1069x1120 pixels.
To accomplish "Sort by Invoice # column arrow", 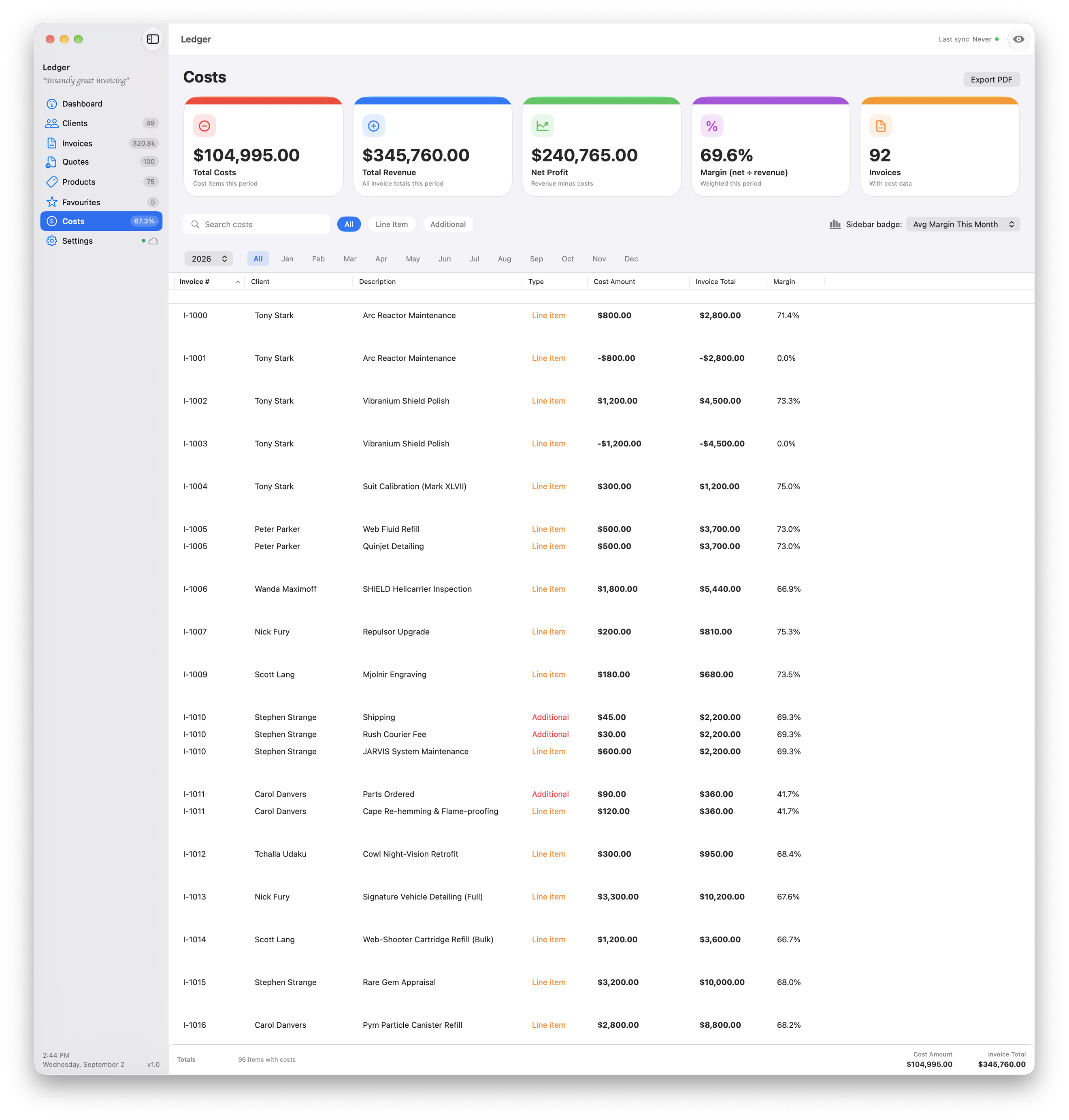I will coord(238,282).
